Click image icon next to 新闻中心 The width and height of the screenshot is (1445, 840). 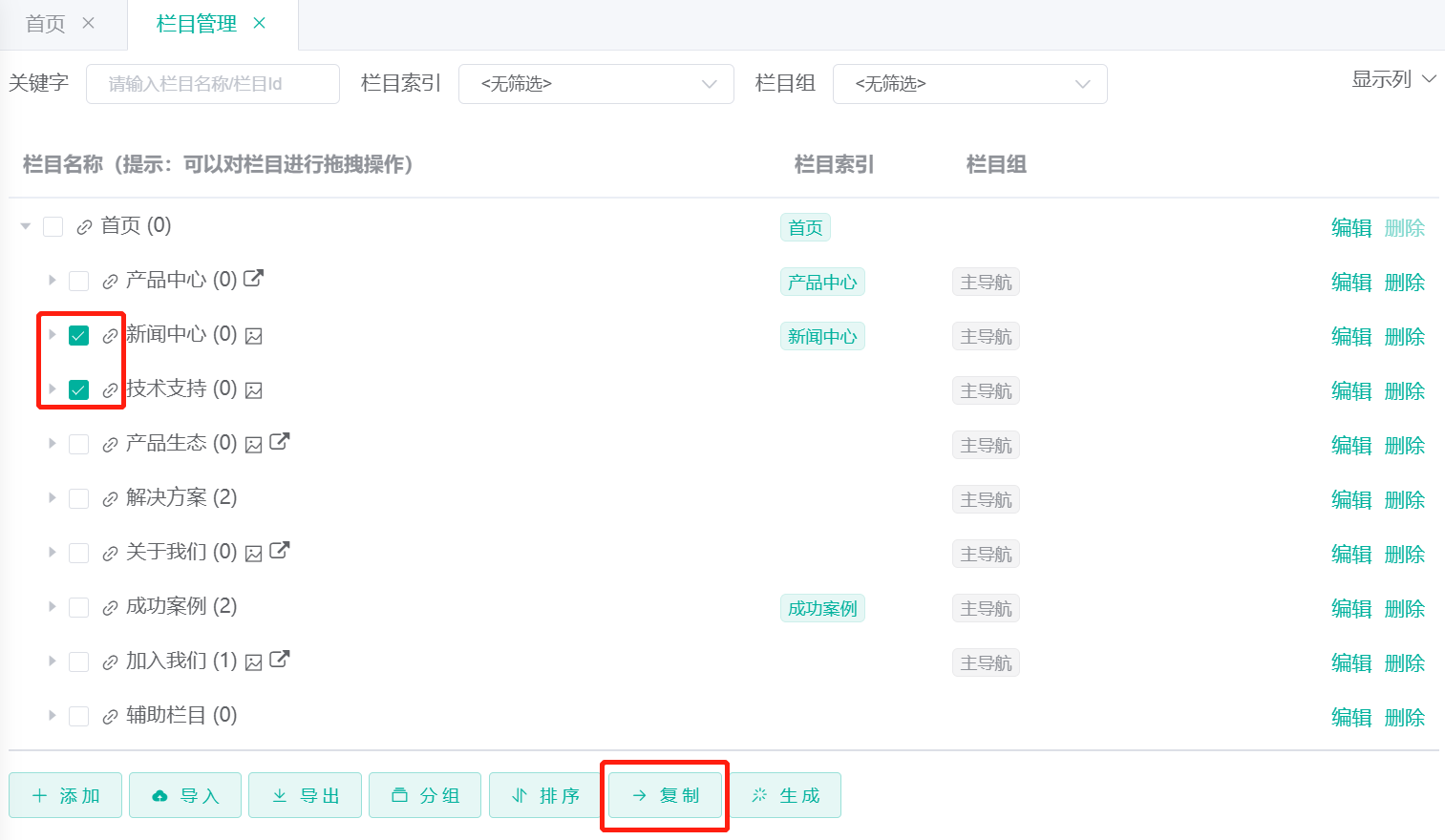coord(253,336)
